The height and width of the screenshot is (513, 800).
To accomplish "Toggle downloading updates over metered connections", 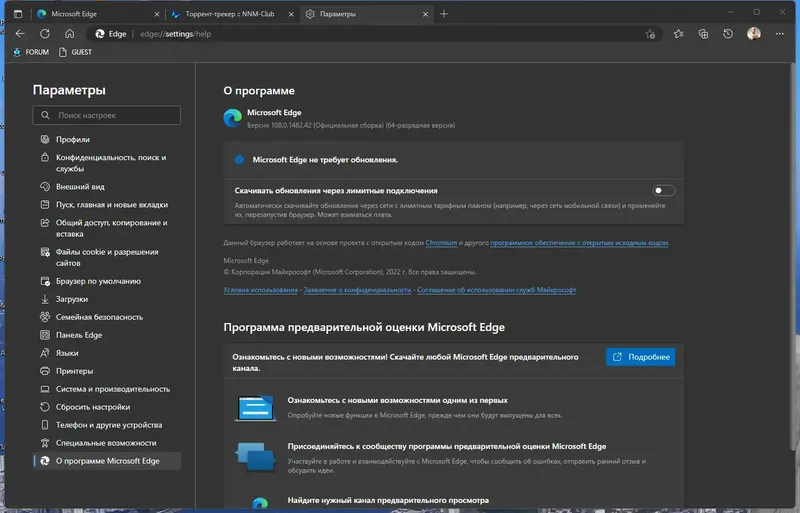I will click(663, 190).
